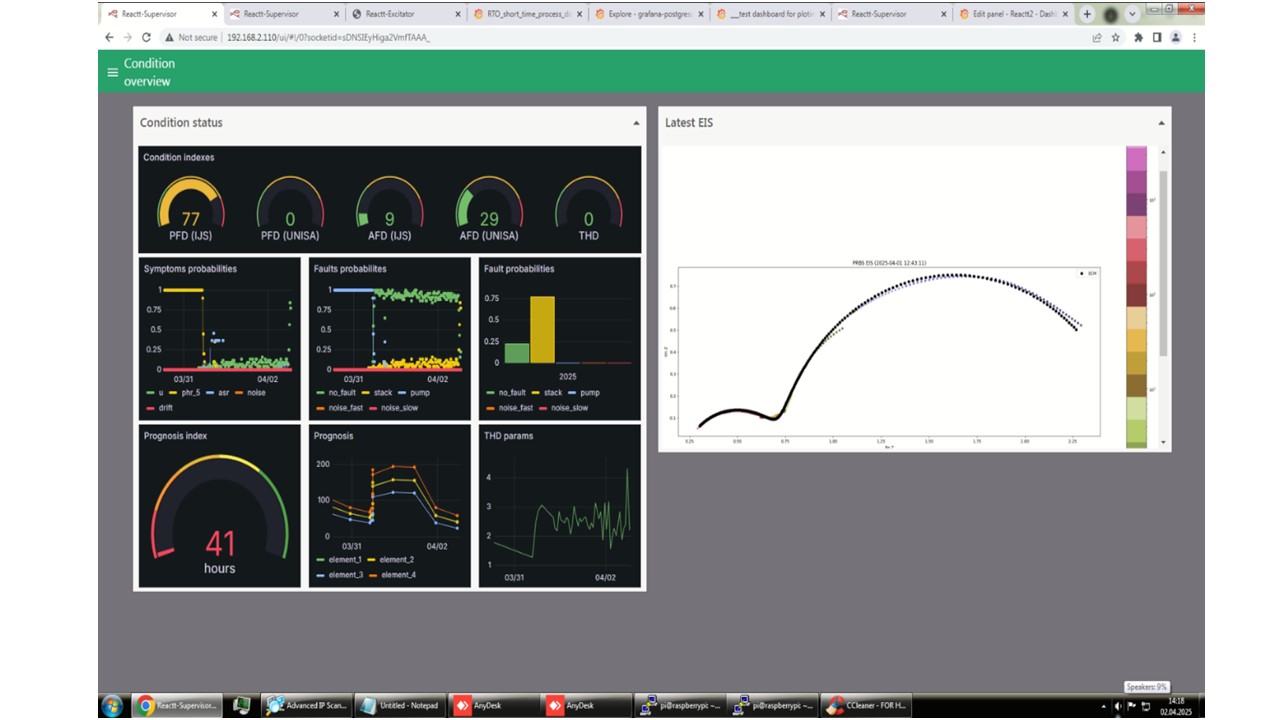Click the share page icon in address bar
This screenshot has height=720, width=1280.
pos(1097,37)
